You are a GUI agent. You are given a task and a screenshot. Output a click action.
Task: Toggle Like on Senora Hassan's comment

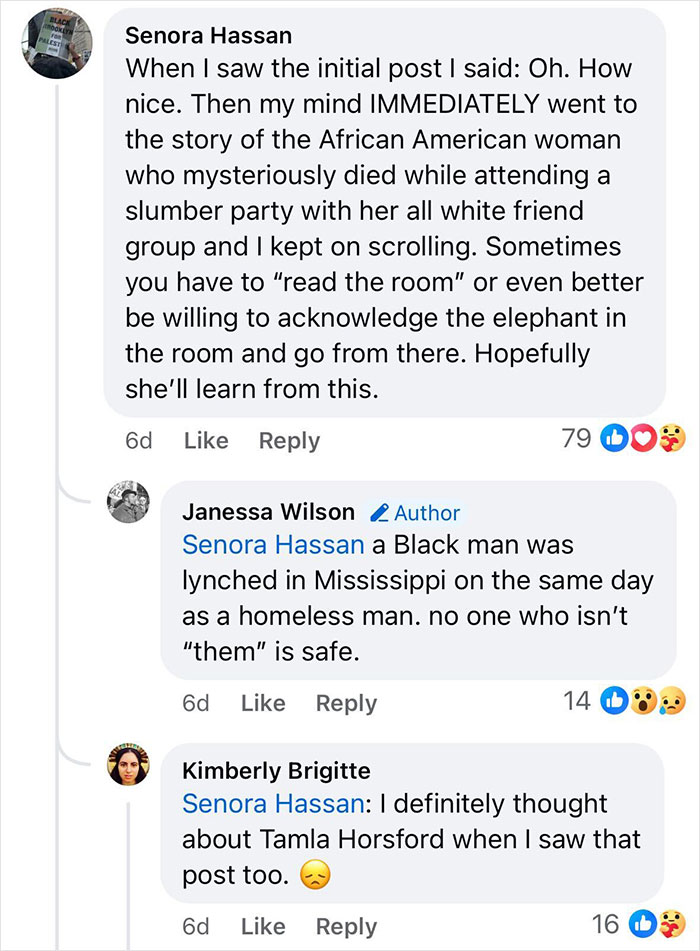(205, 440)
